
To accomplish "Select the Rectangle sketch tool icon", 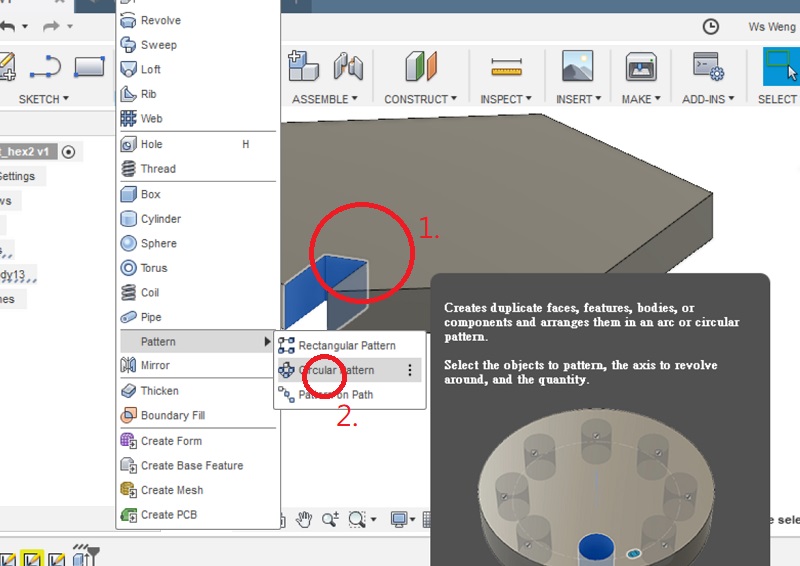I will pos(89,67).
